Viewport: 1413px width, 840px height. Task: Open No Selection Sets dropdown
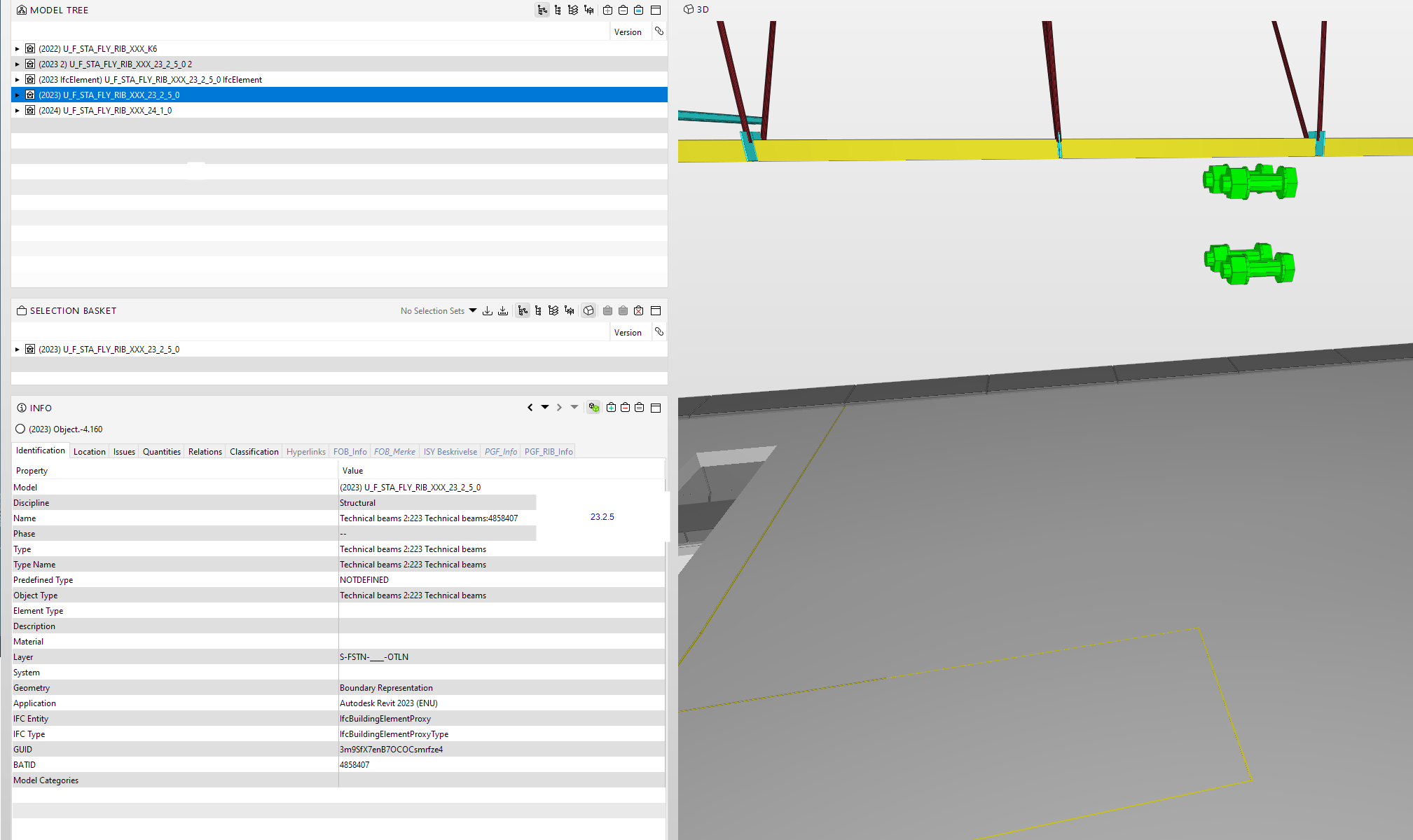point(473,310)
